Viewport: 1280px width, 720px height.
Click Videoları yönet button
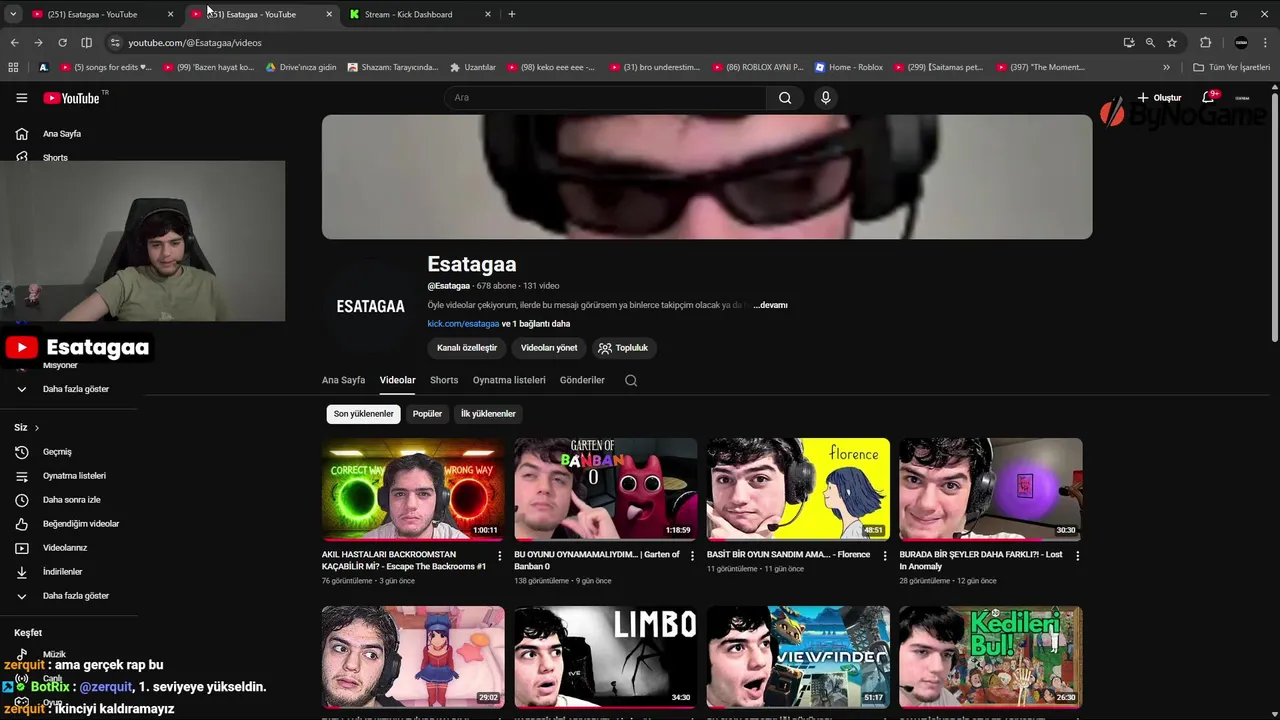point(549,348)
